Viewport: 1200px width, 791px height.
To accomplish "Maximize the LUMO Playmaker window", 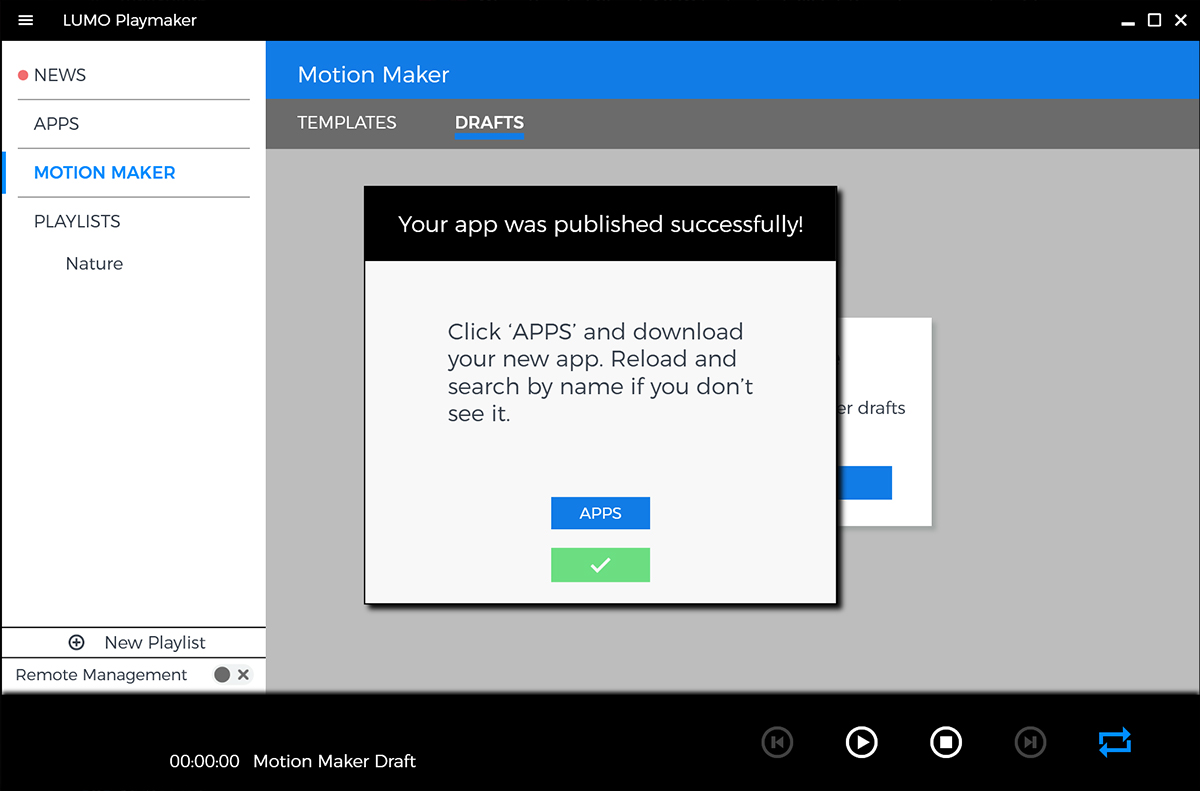I will click(x=1154, y=20).
